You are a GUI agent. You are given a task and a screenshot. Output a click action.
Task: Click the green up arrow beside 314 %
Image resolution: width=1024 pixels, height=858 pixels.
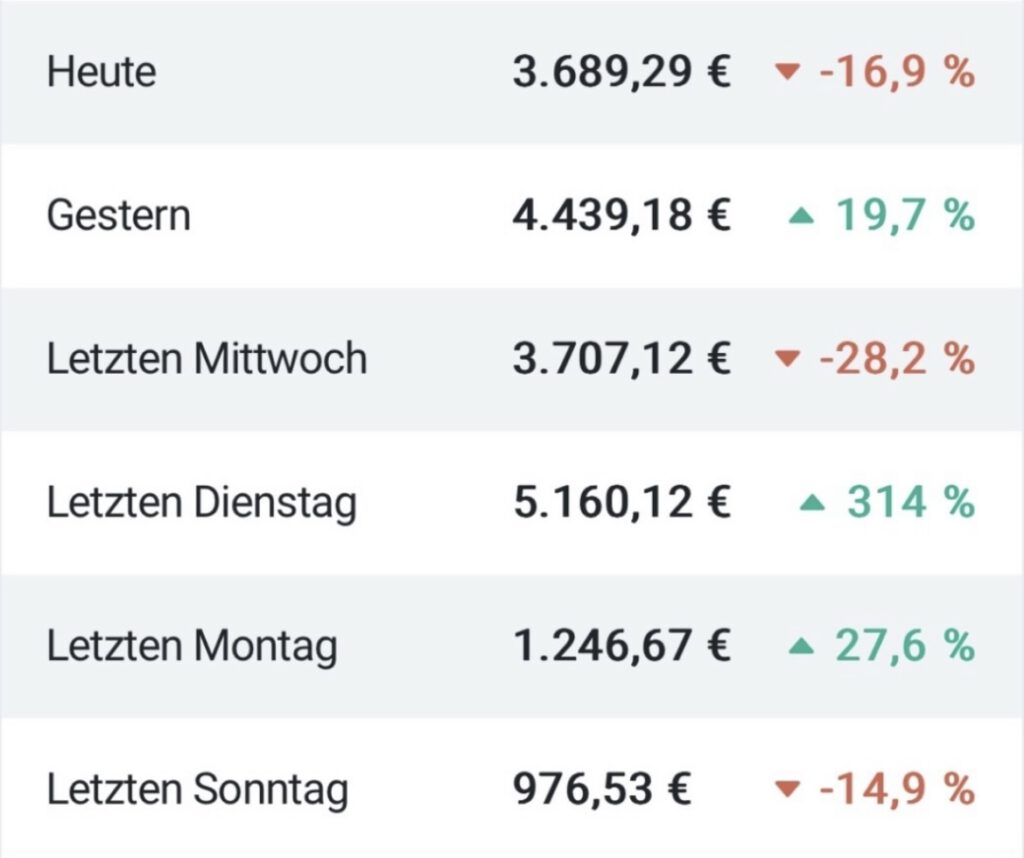point(812,502)
